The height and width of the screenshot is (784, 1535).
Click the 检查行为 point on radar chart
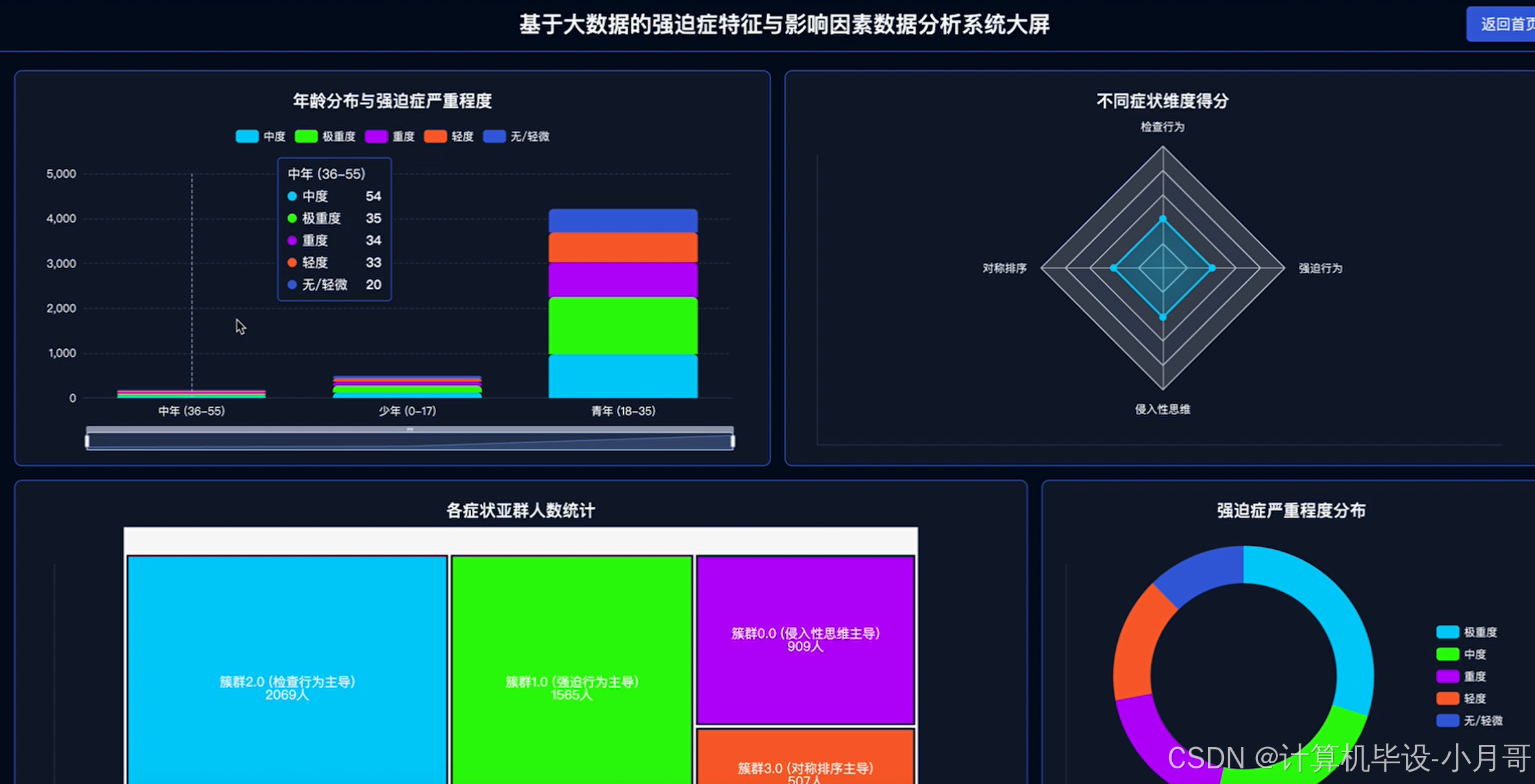(1163, 217)
